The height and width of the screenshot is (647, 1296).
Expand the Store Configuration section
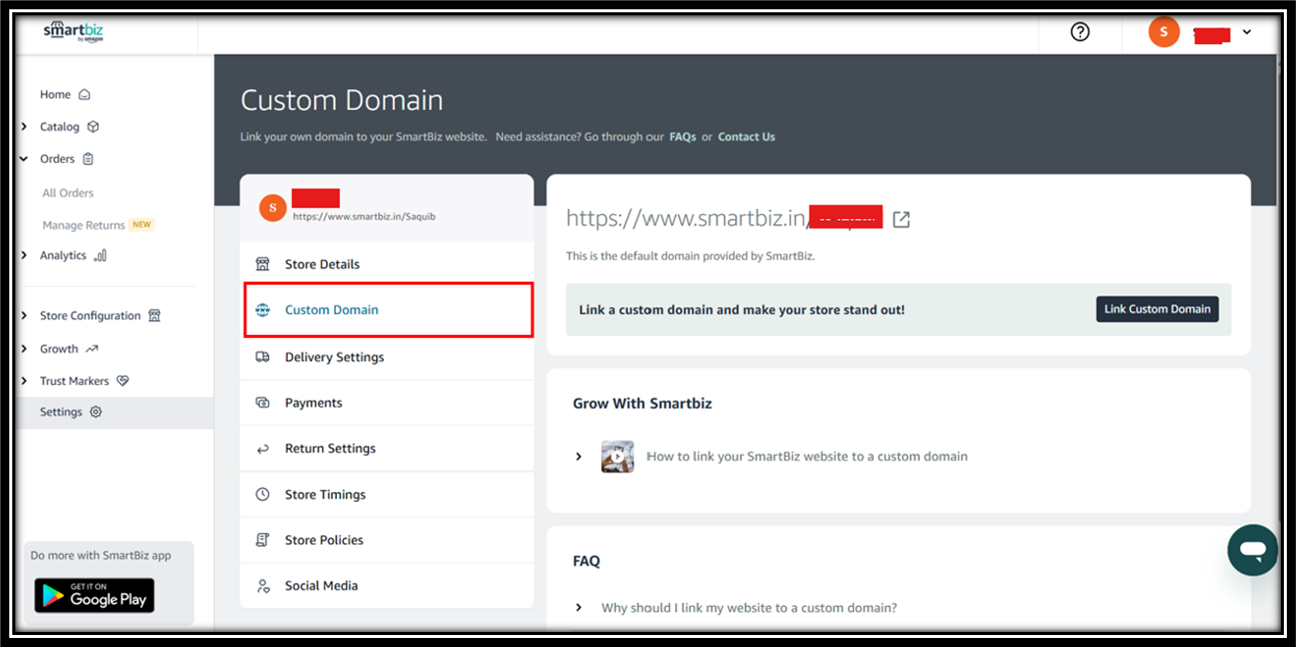click(x=24, y=316)
